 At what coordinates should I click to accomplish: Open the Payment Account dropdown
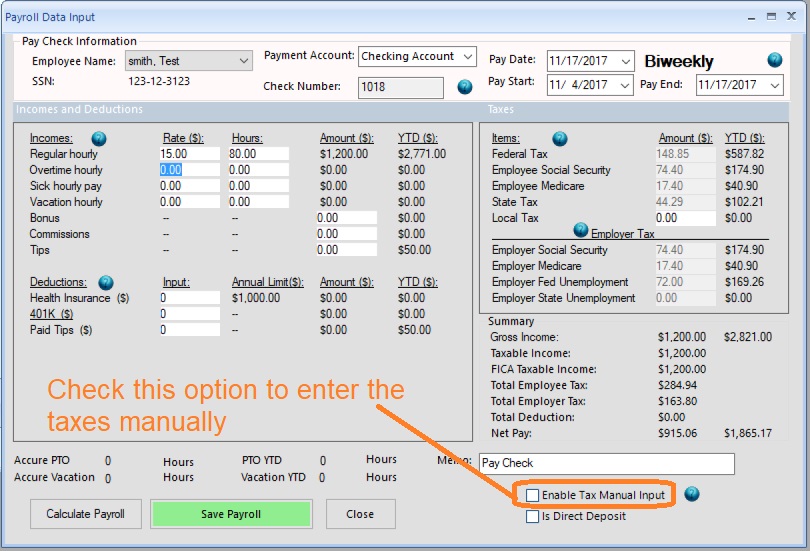tap(470, 57)
